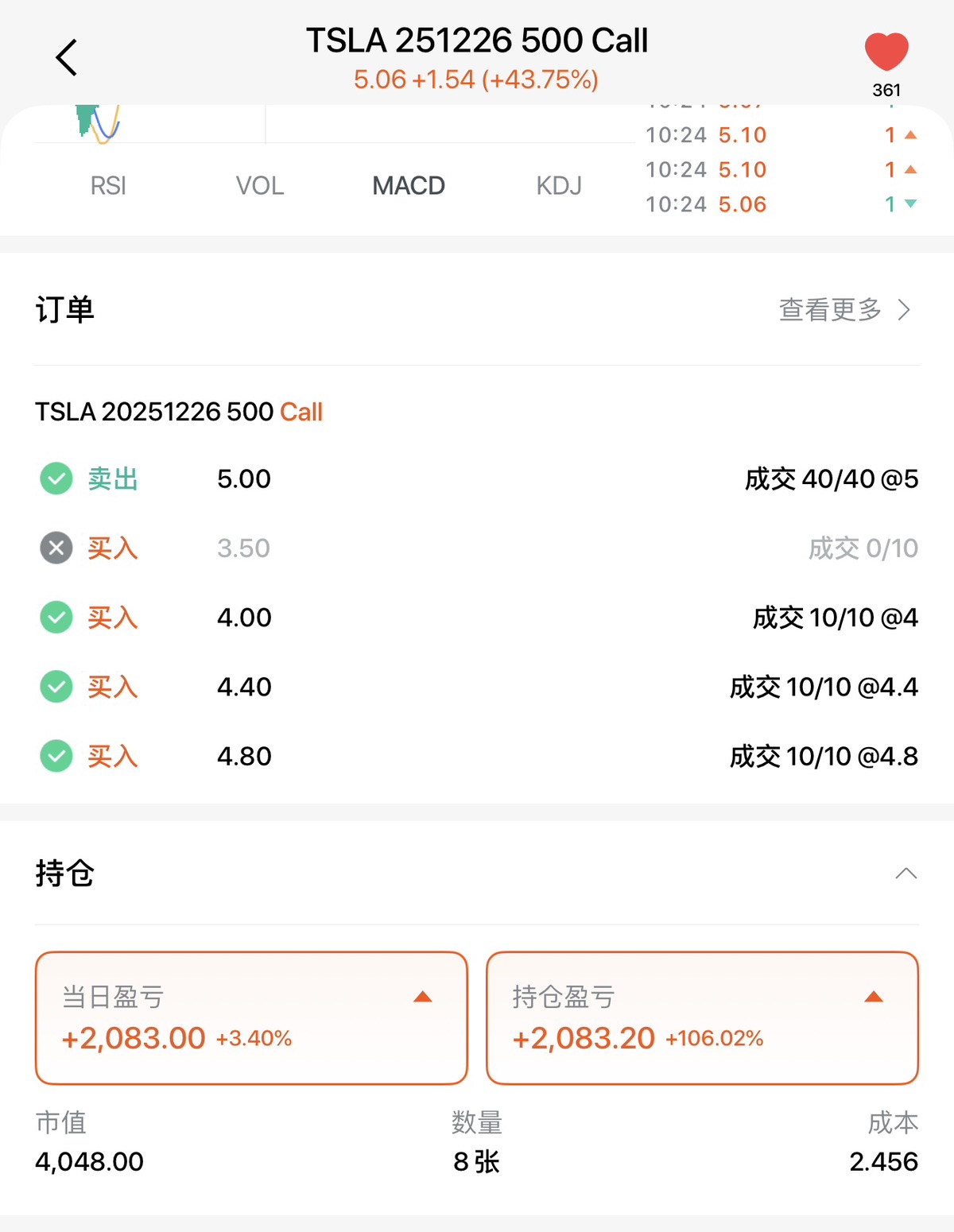Screen dimensions: 954x1232
Task: Tap green checkmark on the 4.00 buy order
Action: [56, 617]
